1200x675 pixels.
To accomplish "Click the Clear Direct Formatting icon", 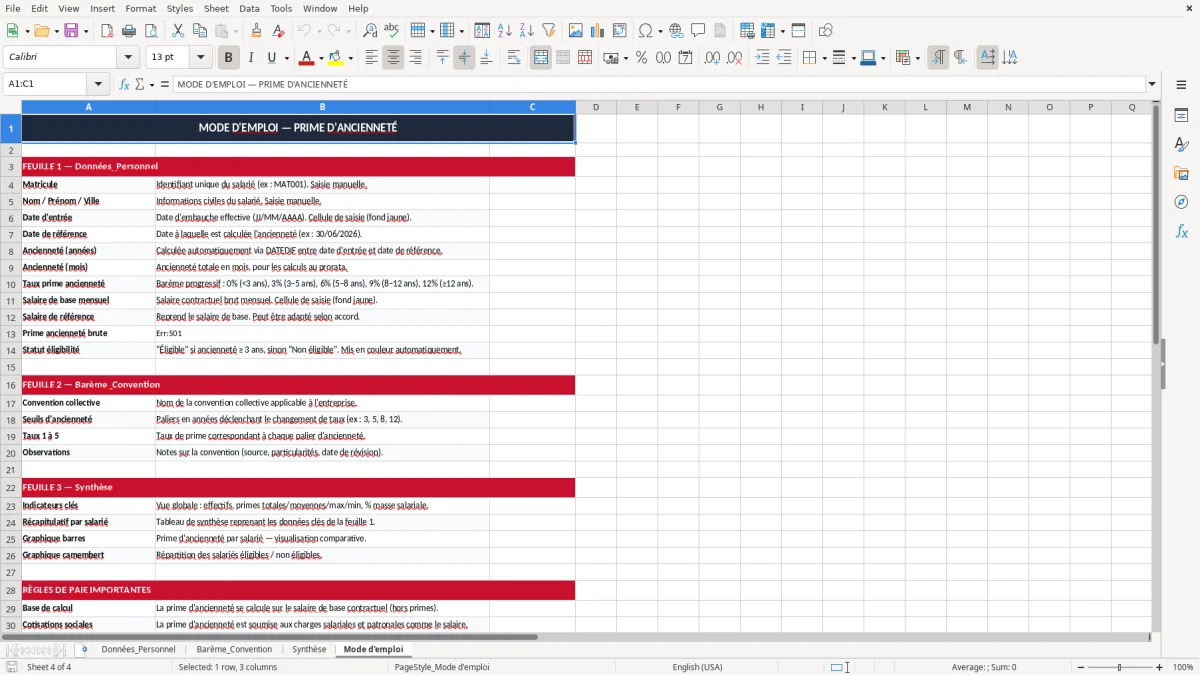I will click(278, 31).
